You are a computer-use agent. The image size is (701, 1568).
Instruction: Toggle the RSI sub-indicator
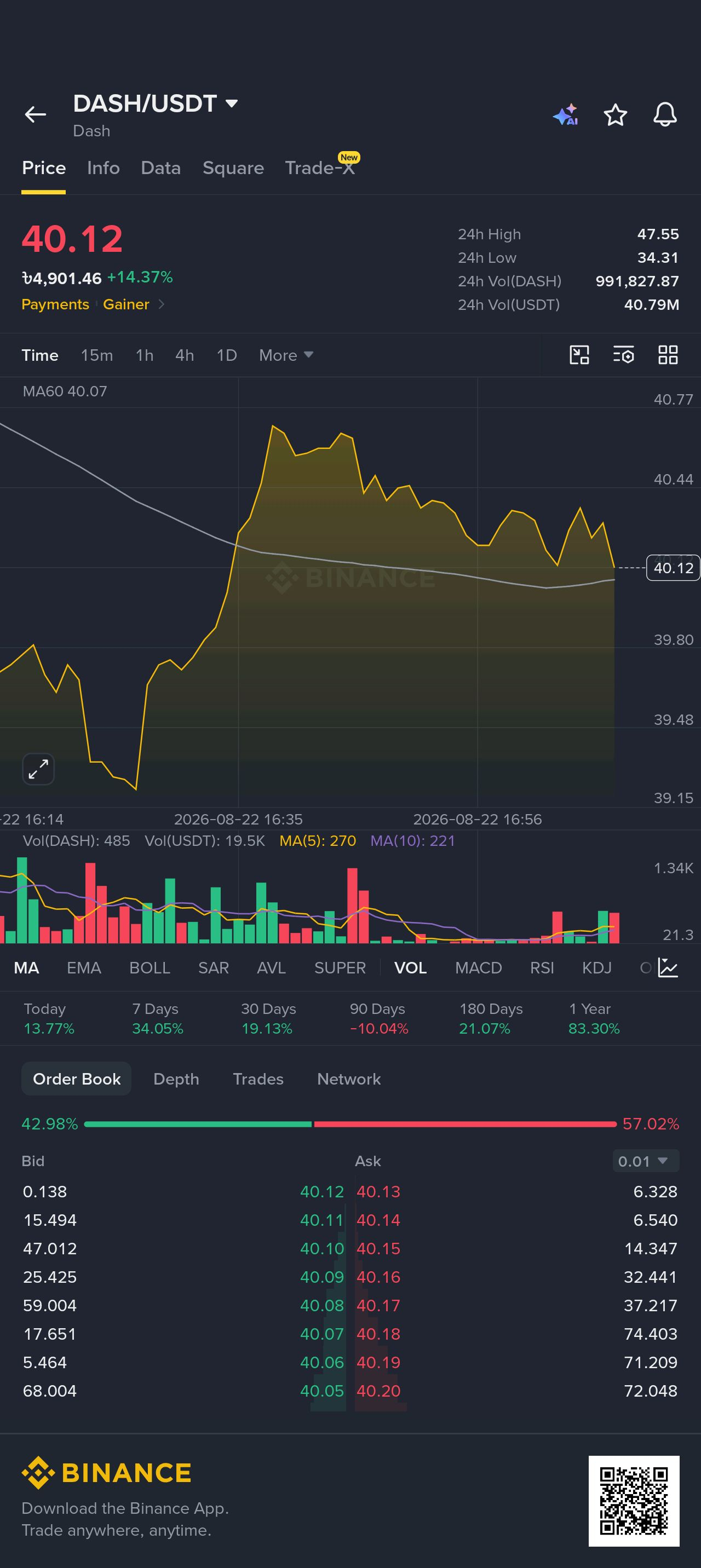pos(542,968)
